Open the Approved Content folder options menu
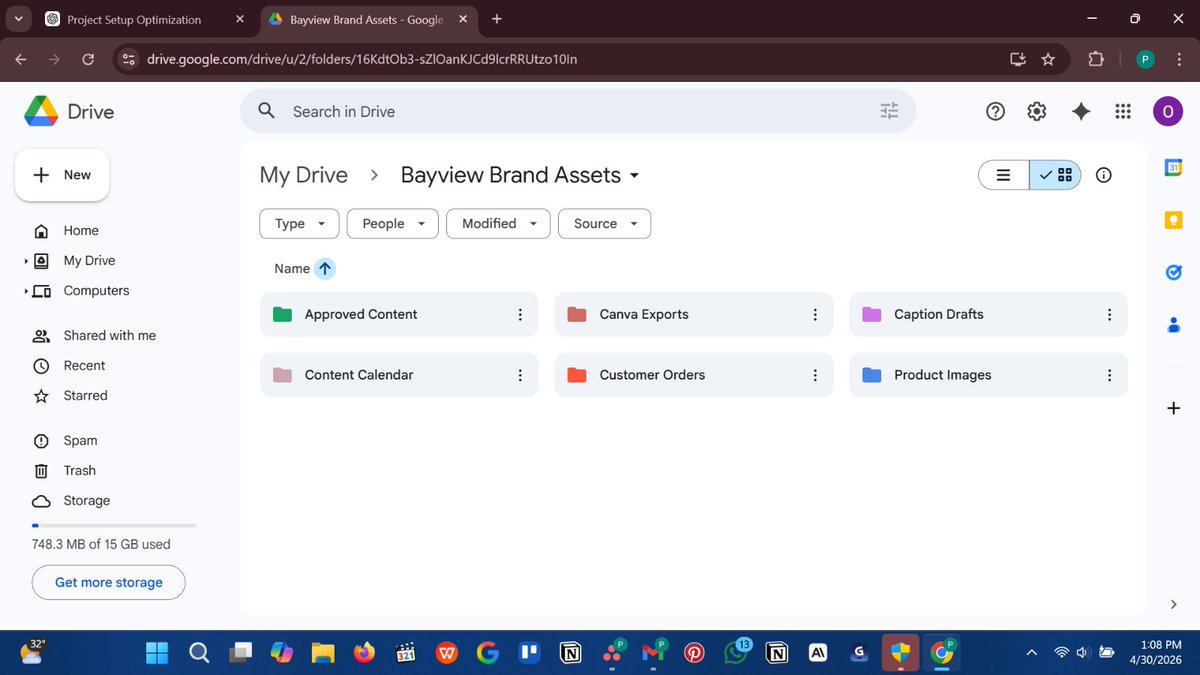This screenshot has width=1200, height=675. coord(520,314)
